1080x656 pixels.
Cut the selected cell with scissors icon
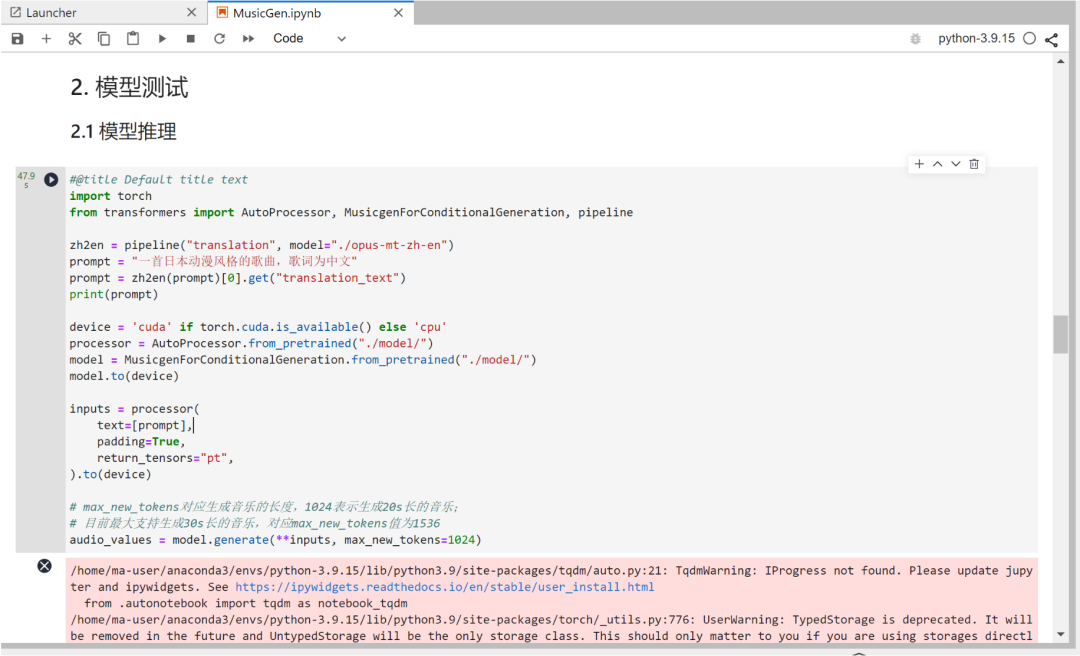pyautogui.click(x=75, y=39)
